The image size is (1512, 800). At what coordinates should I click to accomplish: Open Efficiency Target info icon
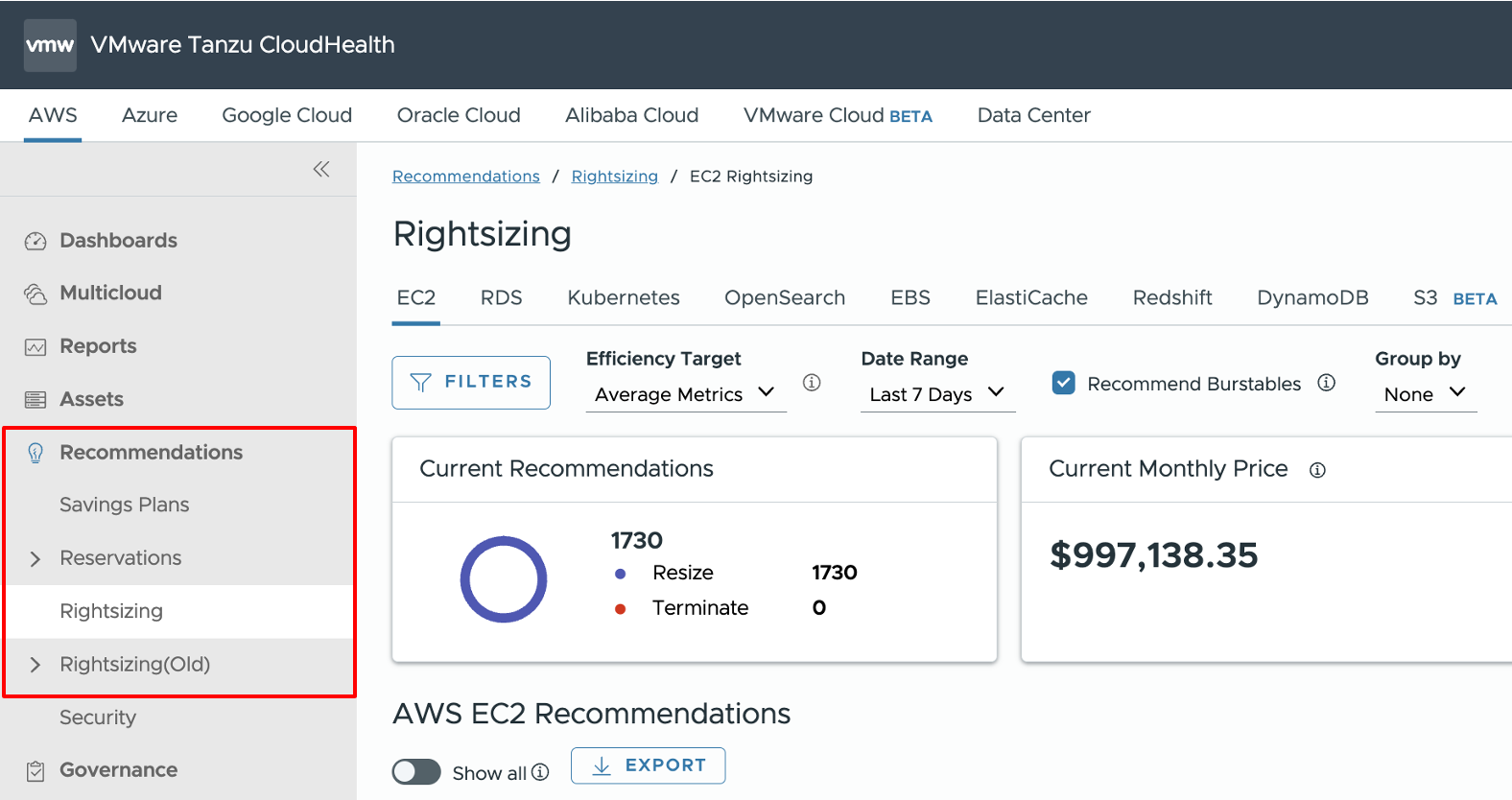click(812, 383)
